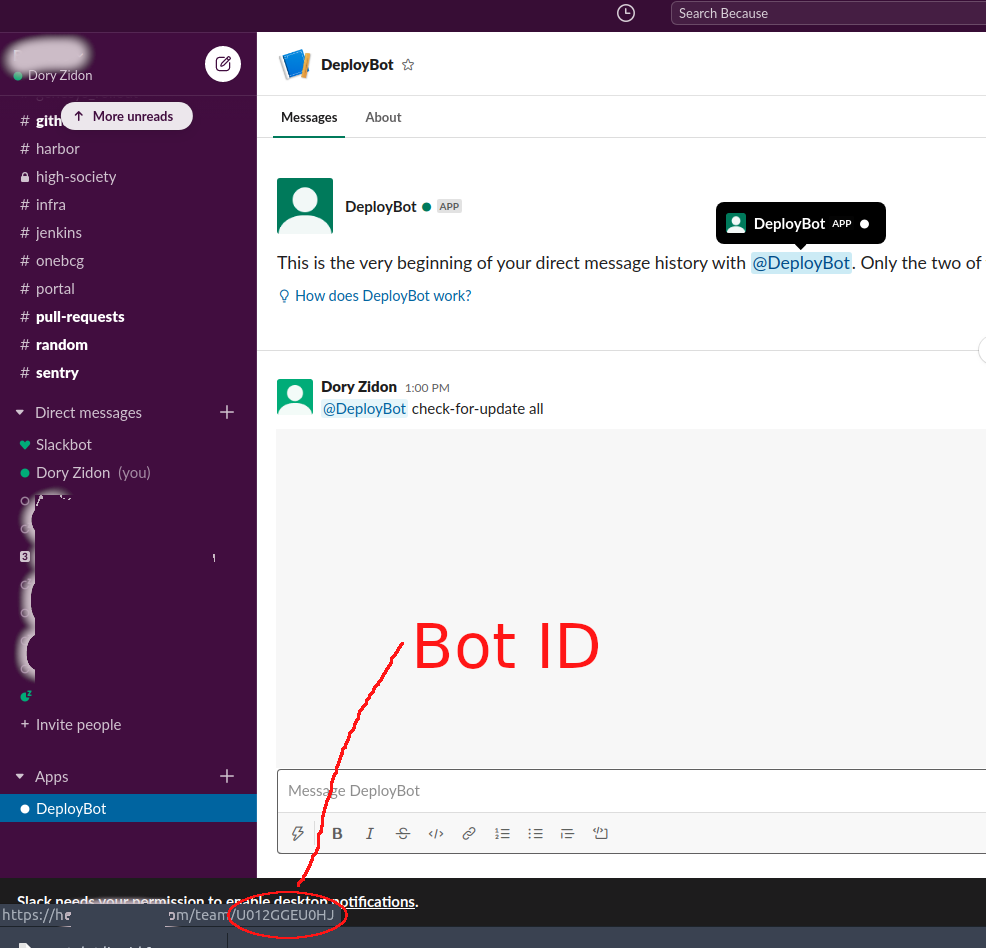This screenshot has width=986, height=948.
Task: Open the Slackbot direct message
Action: (x=128, y=445)
